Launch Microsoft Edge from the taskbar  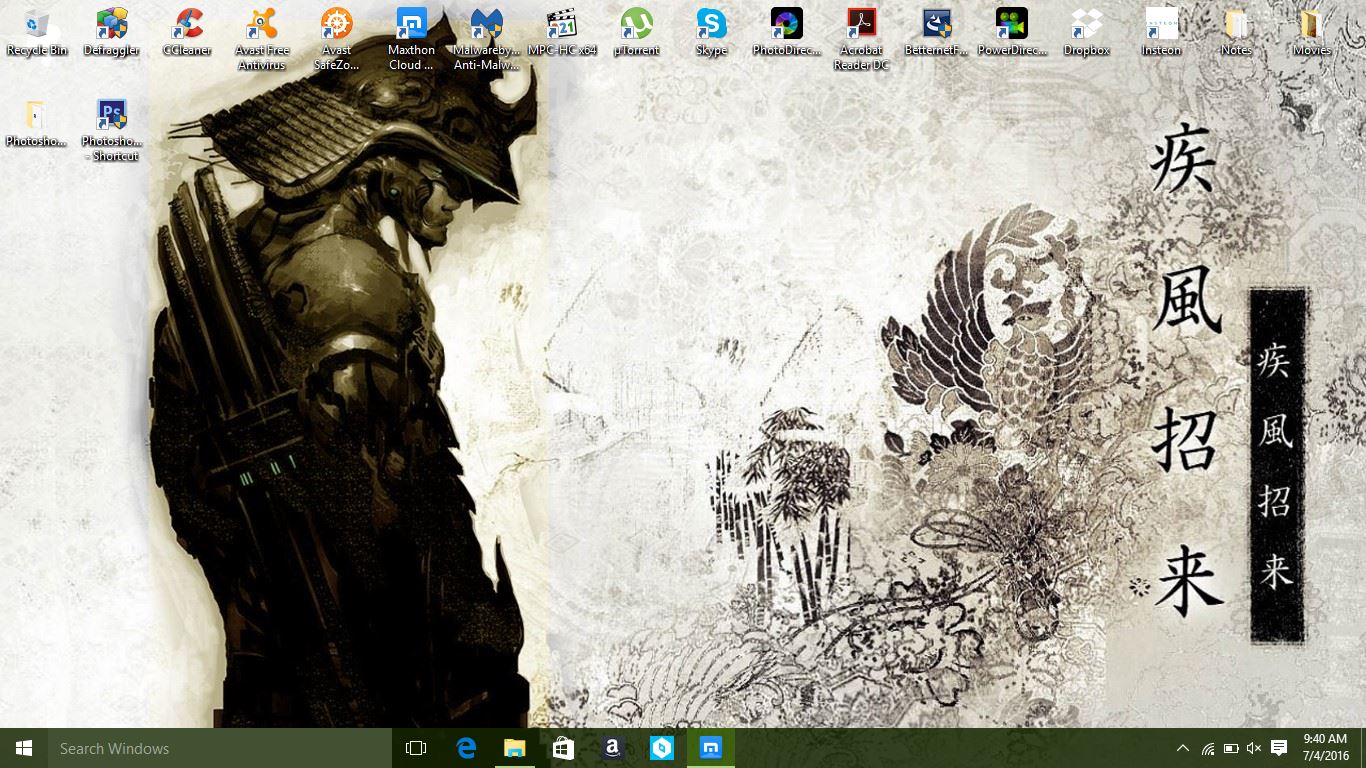click(465, 748)
